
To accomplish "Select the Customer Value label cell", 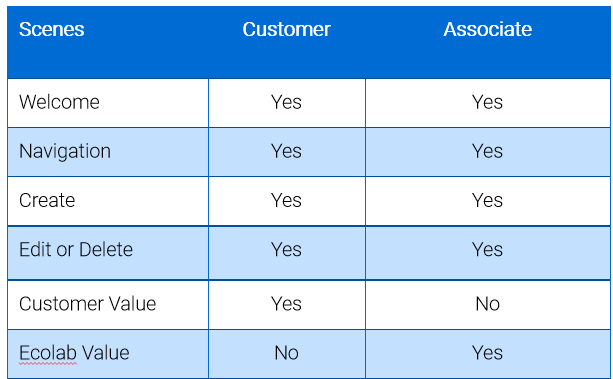I will click(x=108, y=305).
